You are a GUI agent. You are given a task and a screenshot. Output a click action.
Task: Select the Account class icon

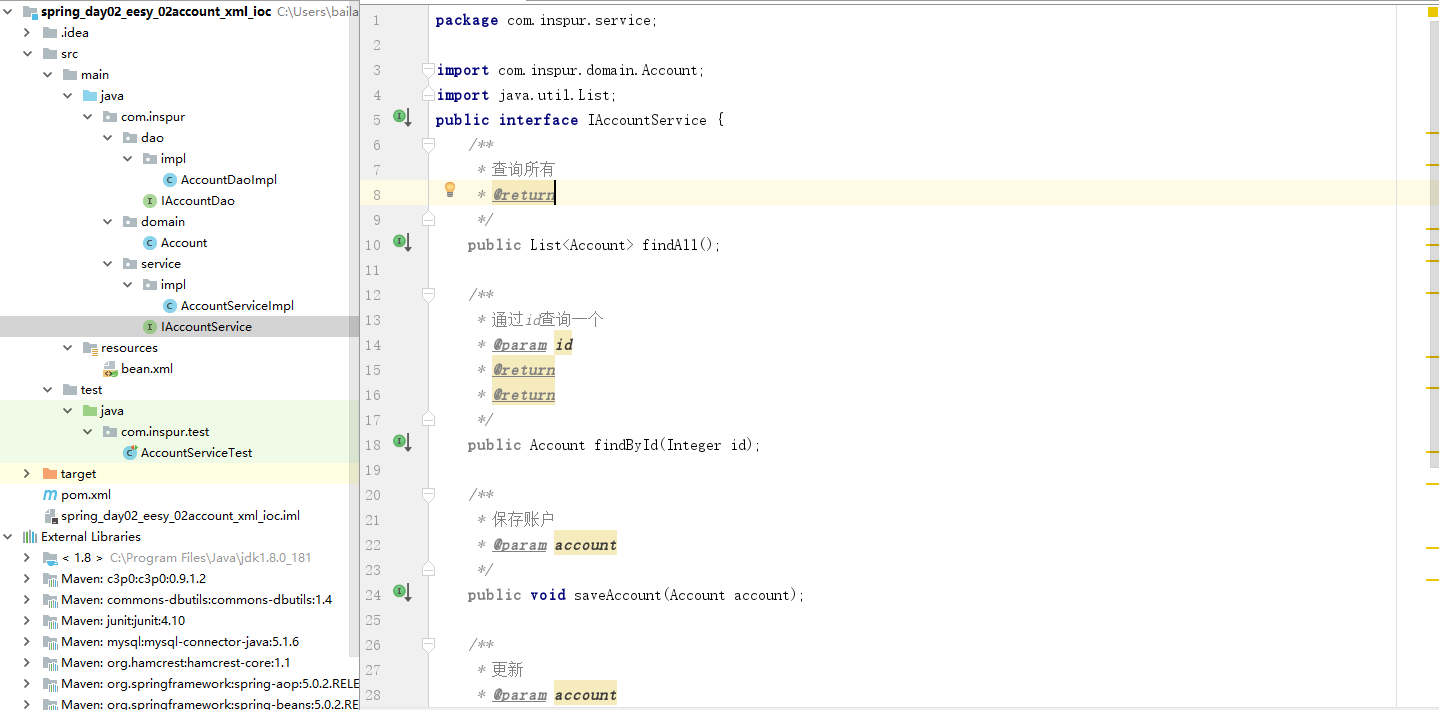point(150,243)
